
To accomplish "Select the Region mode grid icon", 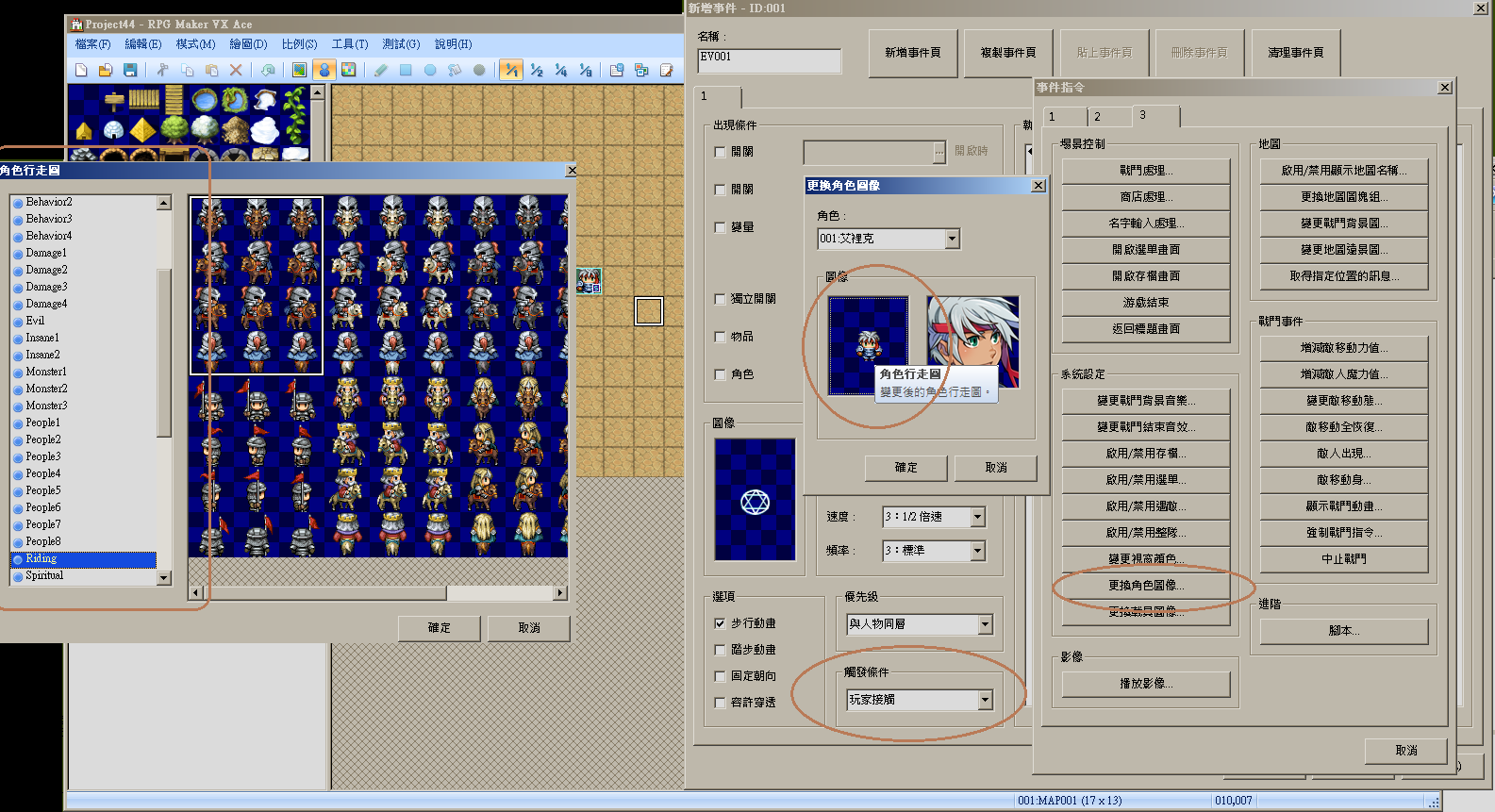I will point(348,70).
